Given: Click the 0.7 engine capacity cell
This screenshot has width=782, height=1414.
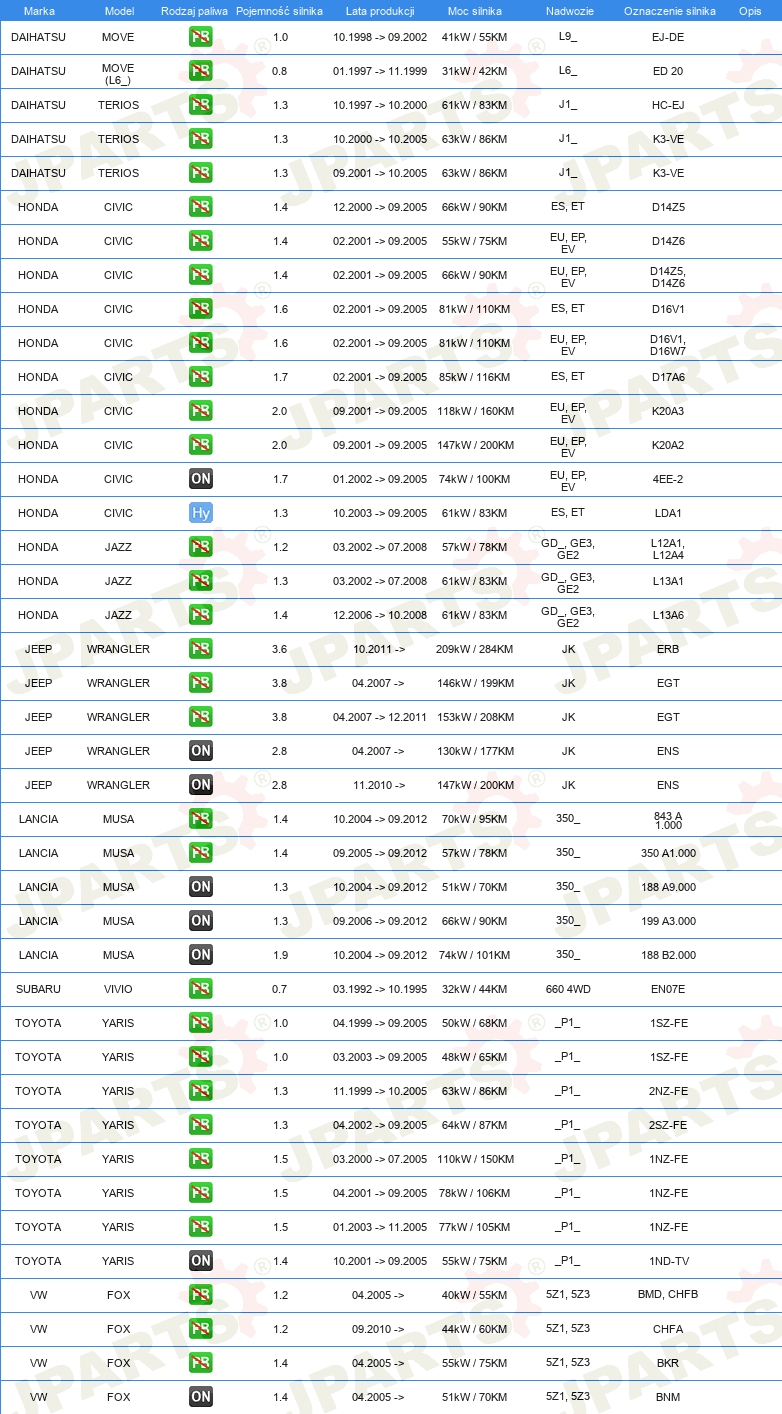Looking at the screenshot, I should (x=280, y=989).
